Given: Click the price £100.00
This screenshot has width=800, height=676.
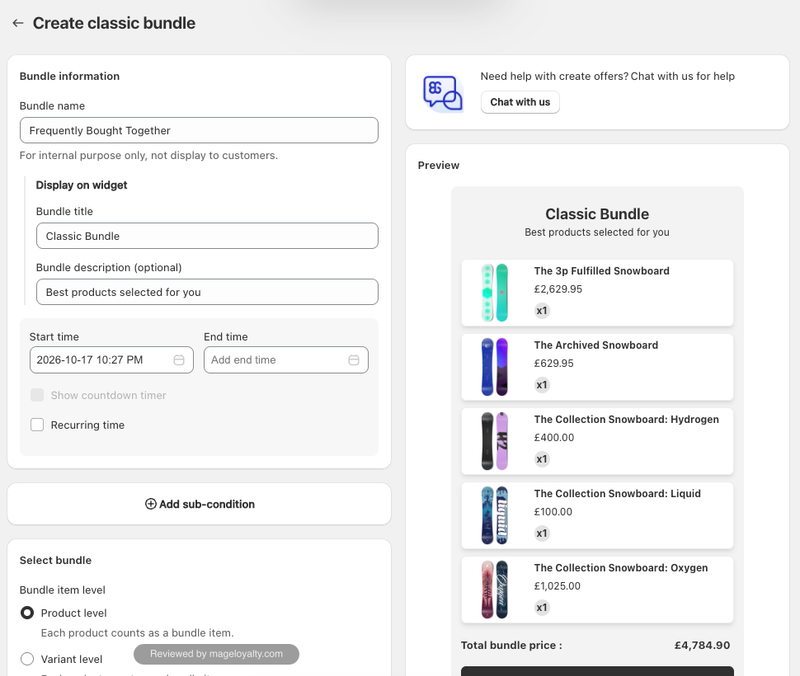Looking at the screenshot, I should [x=553, y=512].
